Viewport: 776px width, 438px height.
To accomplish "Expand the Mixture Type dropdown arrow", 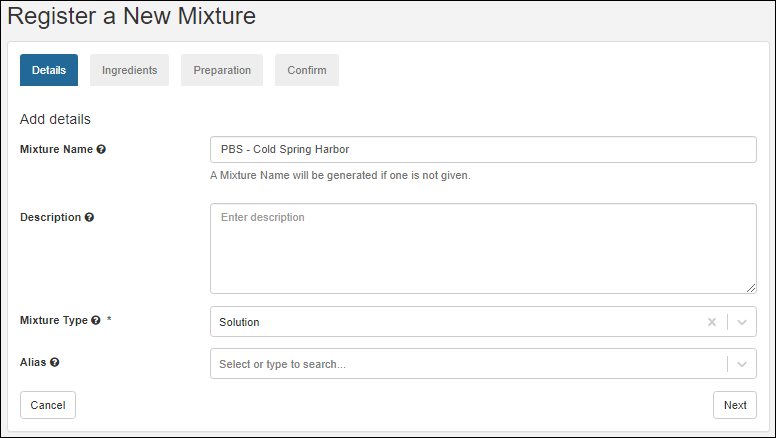I will 741,322.
